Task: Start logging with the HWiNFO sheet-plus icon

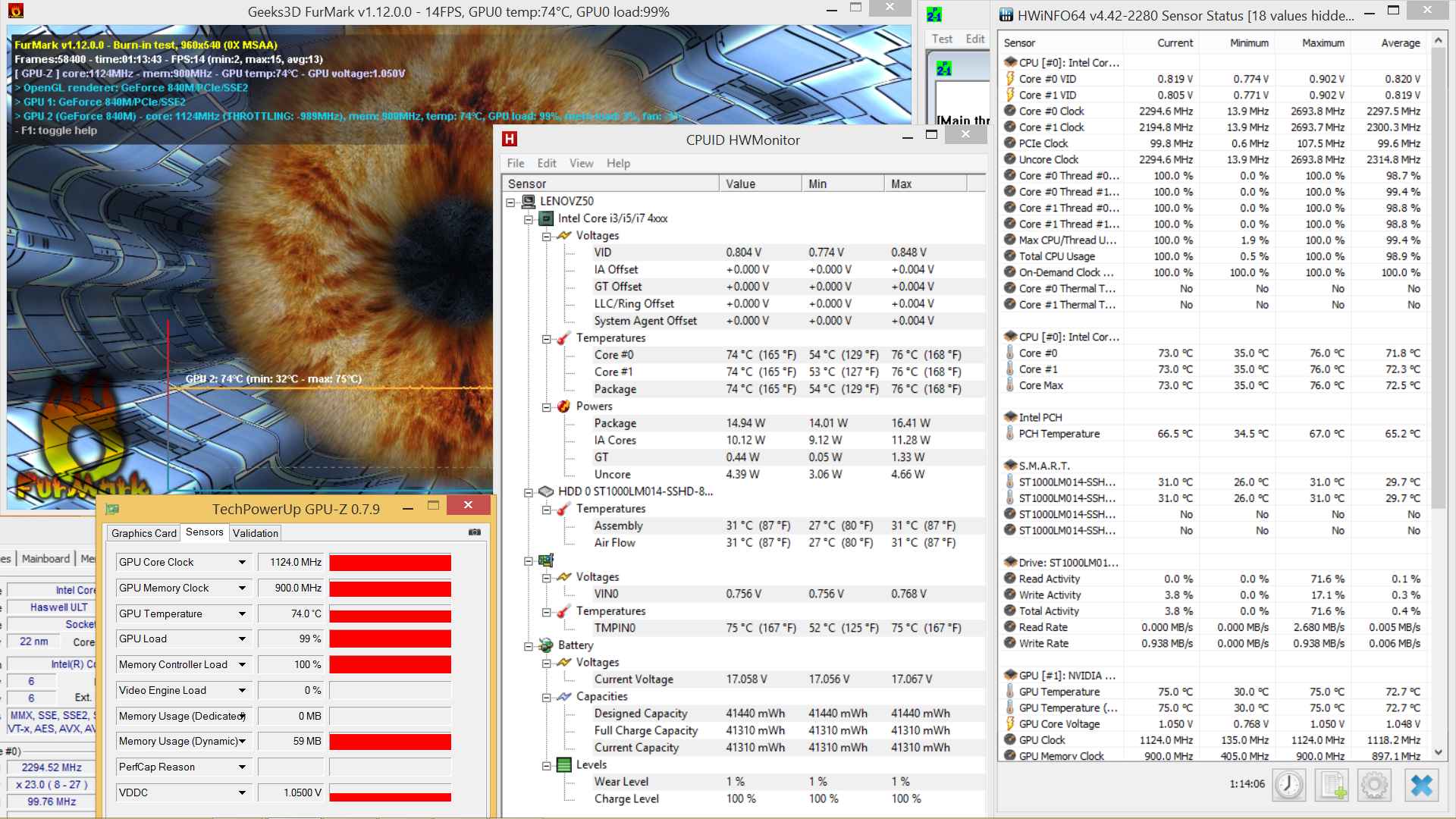Action: [x=1332, y=785]
